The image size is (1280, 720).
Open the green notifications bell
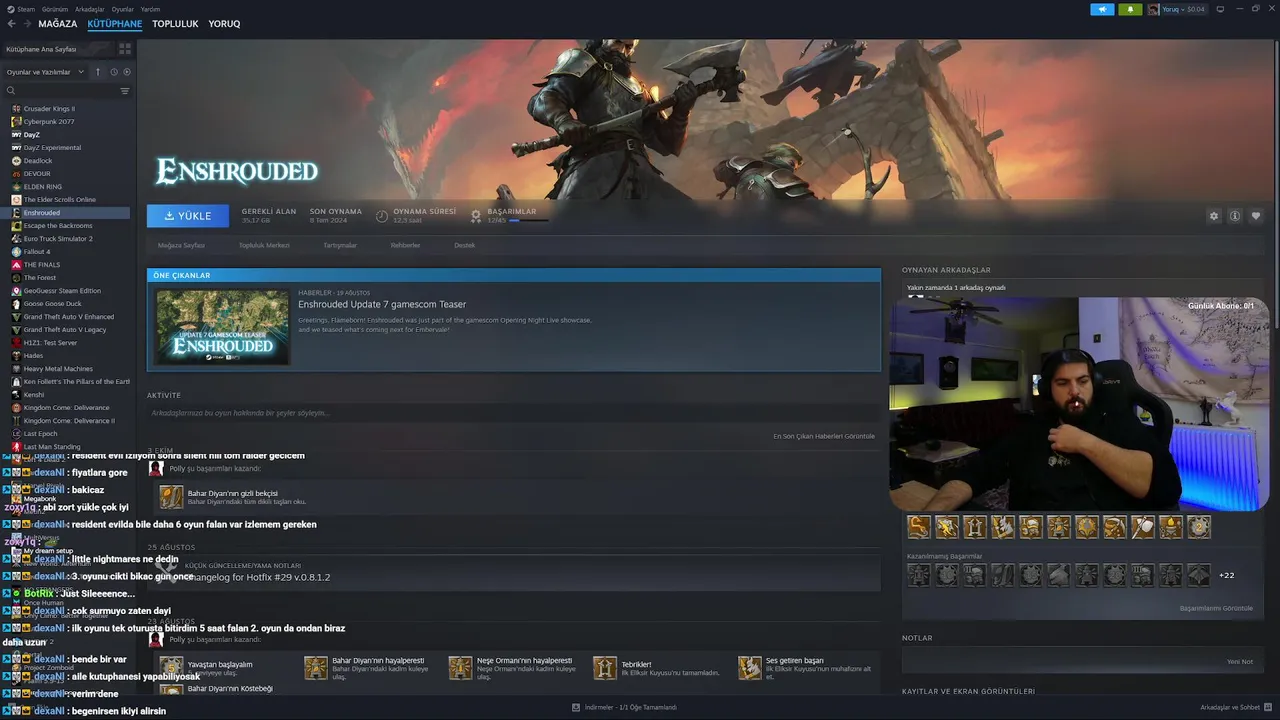coord(1130,9)
